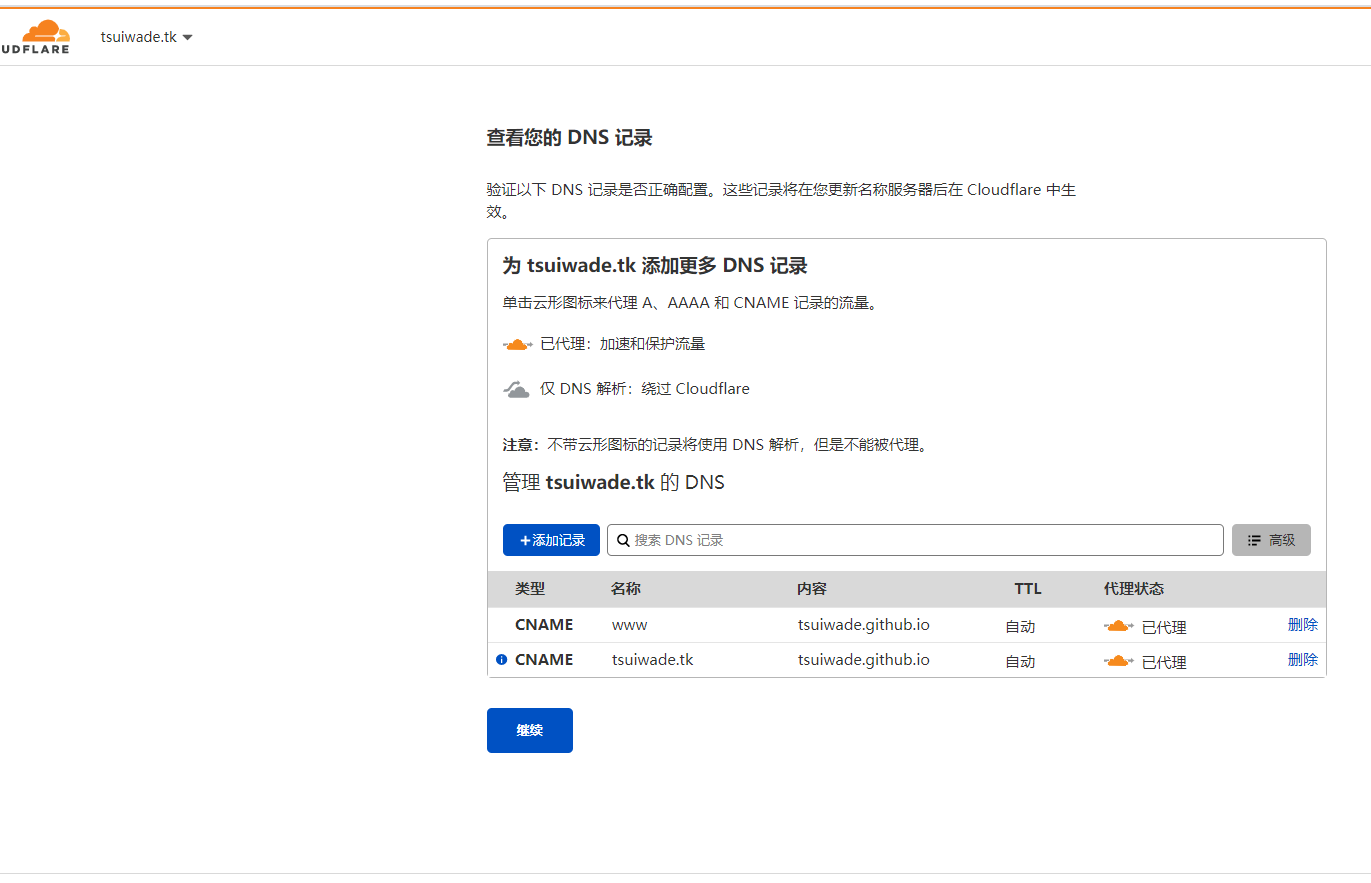The image size is (1371, 883).
Task: Click the grey 仅 DNS 解析 cloud icon
Action: click(516, 389)
